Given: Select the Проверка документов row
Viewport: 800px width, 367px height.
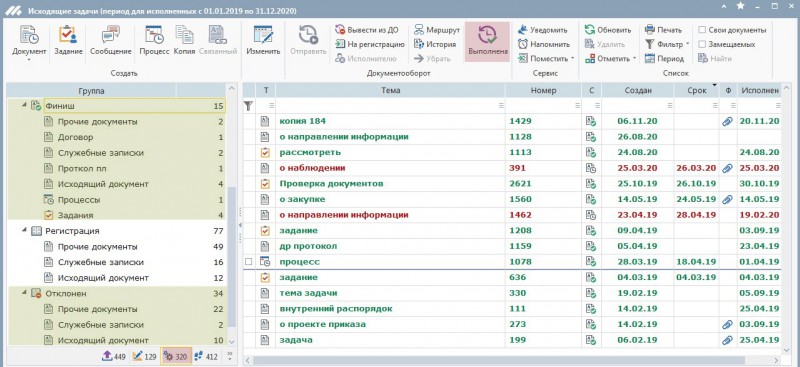Looking at the screenshot, I should pyautogui.click(x=512, y=184).
